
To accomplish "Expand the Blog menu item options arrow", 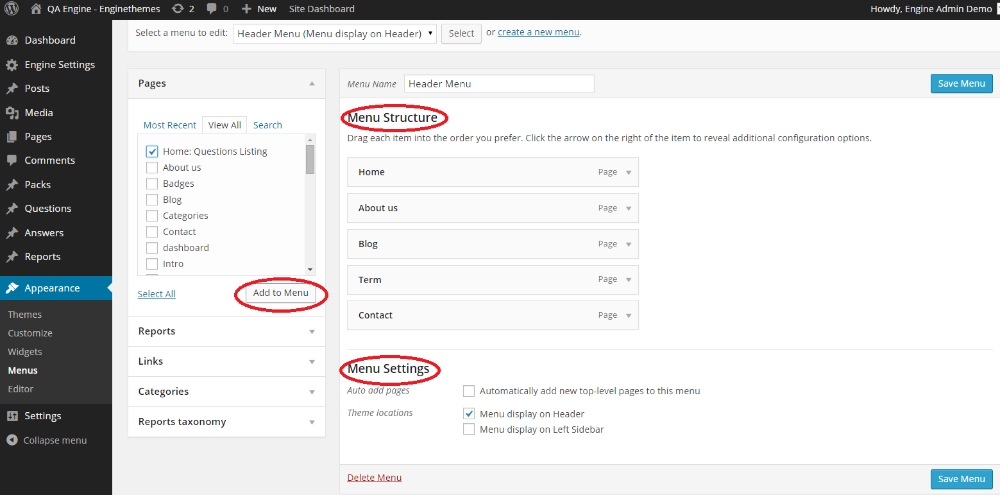I will coord(628,244).
